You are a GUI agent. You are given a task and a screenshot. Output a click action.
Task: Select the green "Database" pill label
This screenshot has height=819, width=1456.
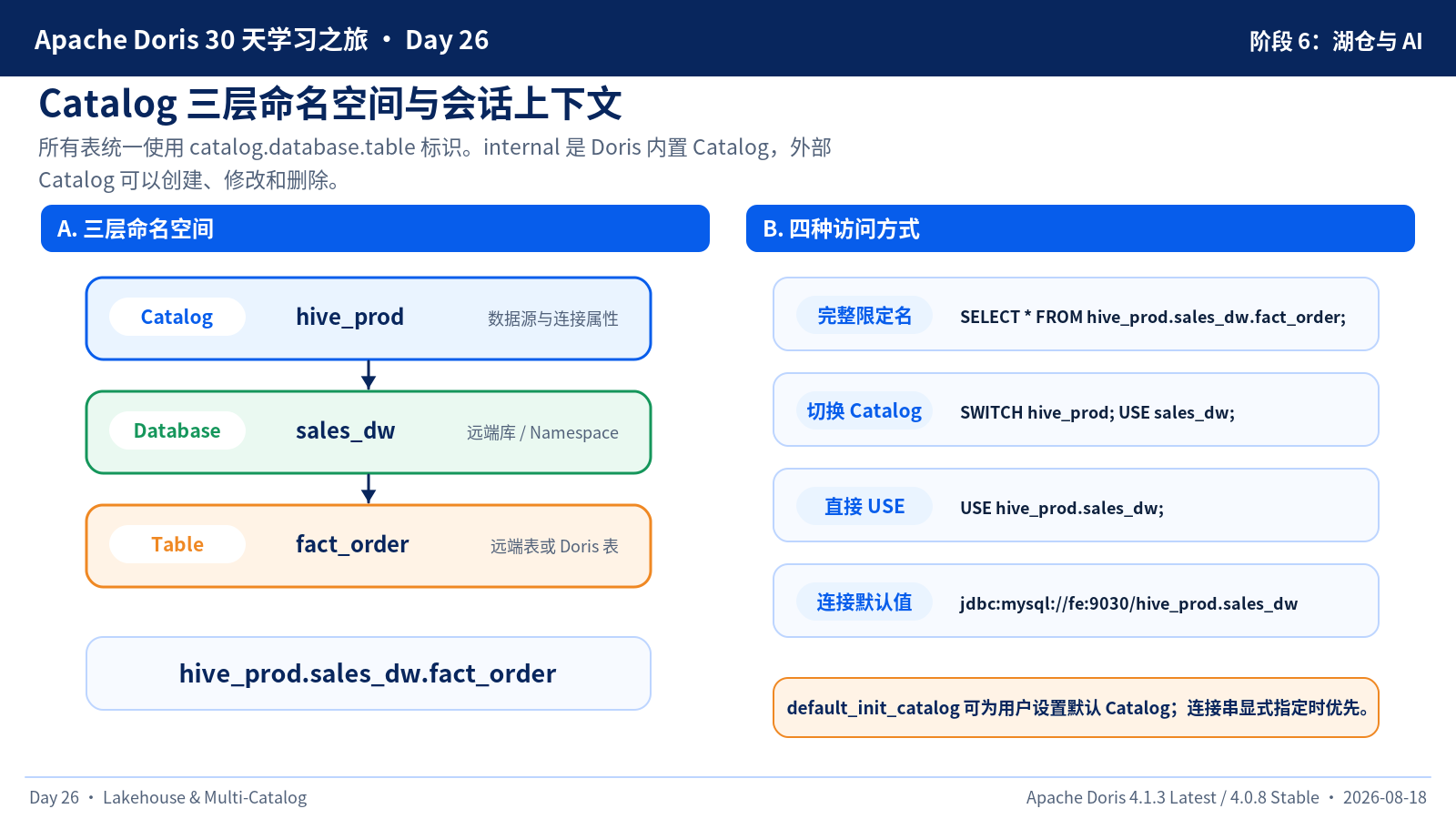[177, 430]
